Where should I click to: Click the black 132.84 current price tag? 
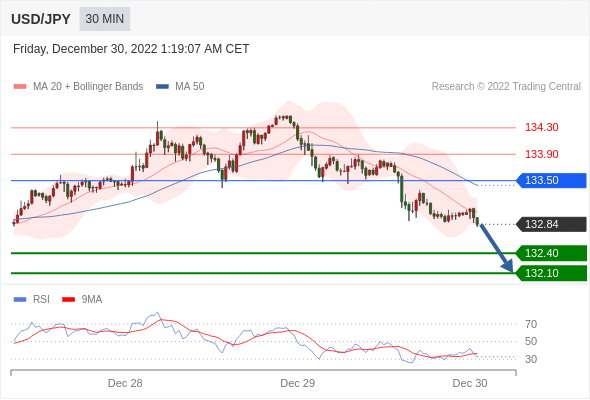pos(551,224)
